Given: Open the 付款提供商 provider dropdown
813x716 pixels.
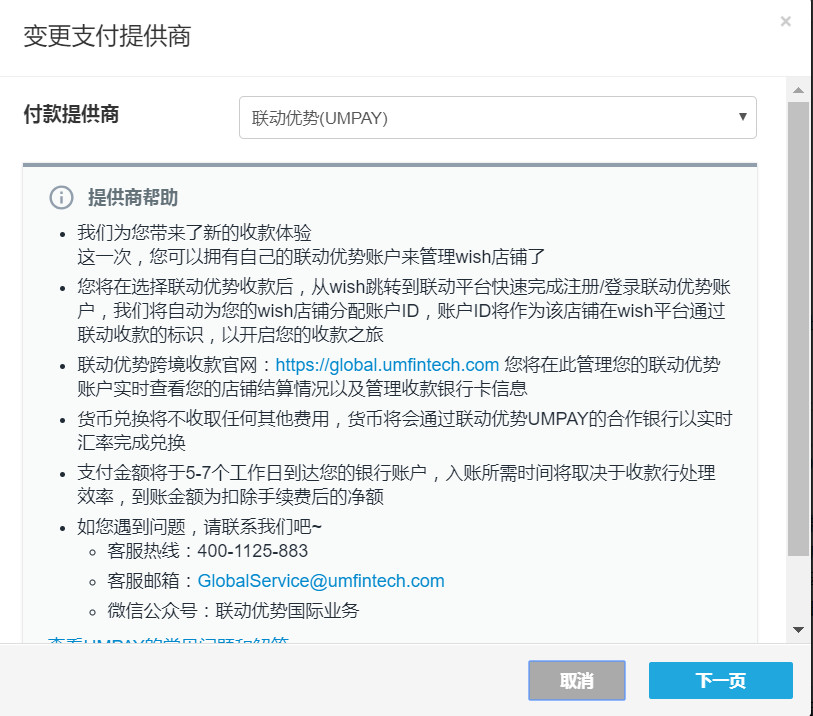Looking at the screenshot, I should [497, 117].
